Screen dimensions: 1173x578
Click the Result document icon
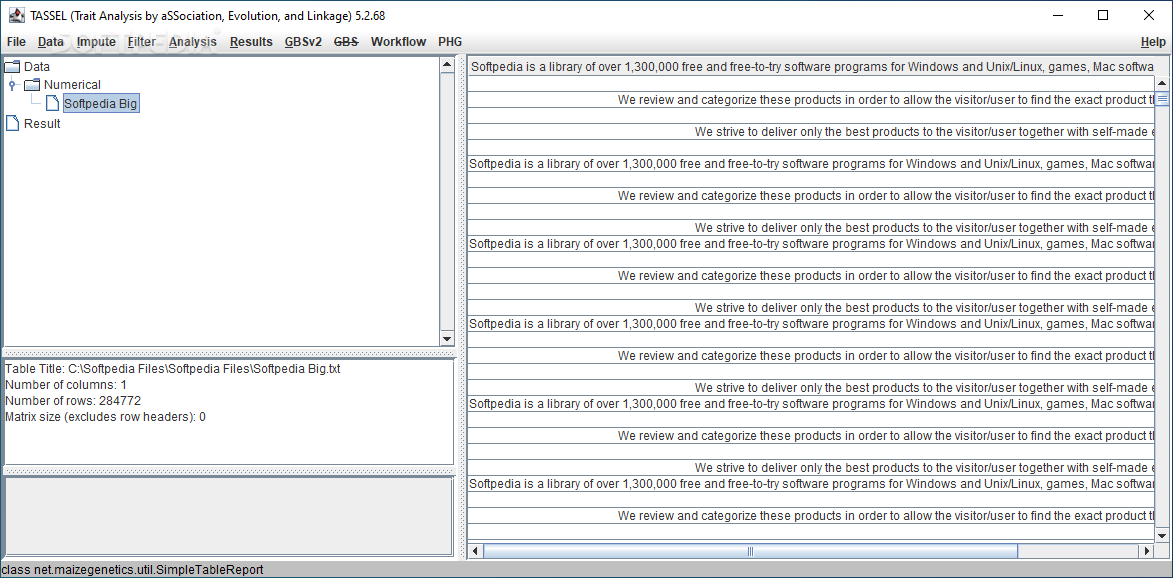(13, 123)
